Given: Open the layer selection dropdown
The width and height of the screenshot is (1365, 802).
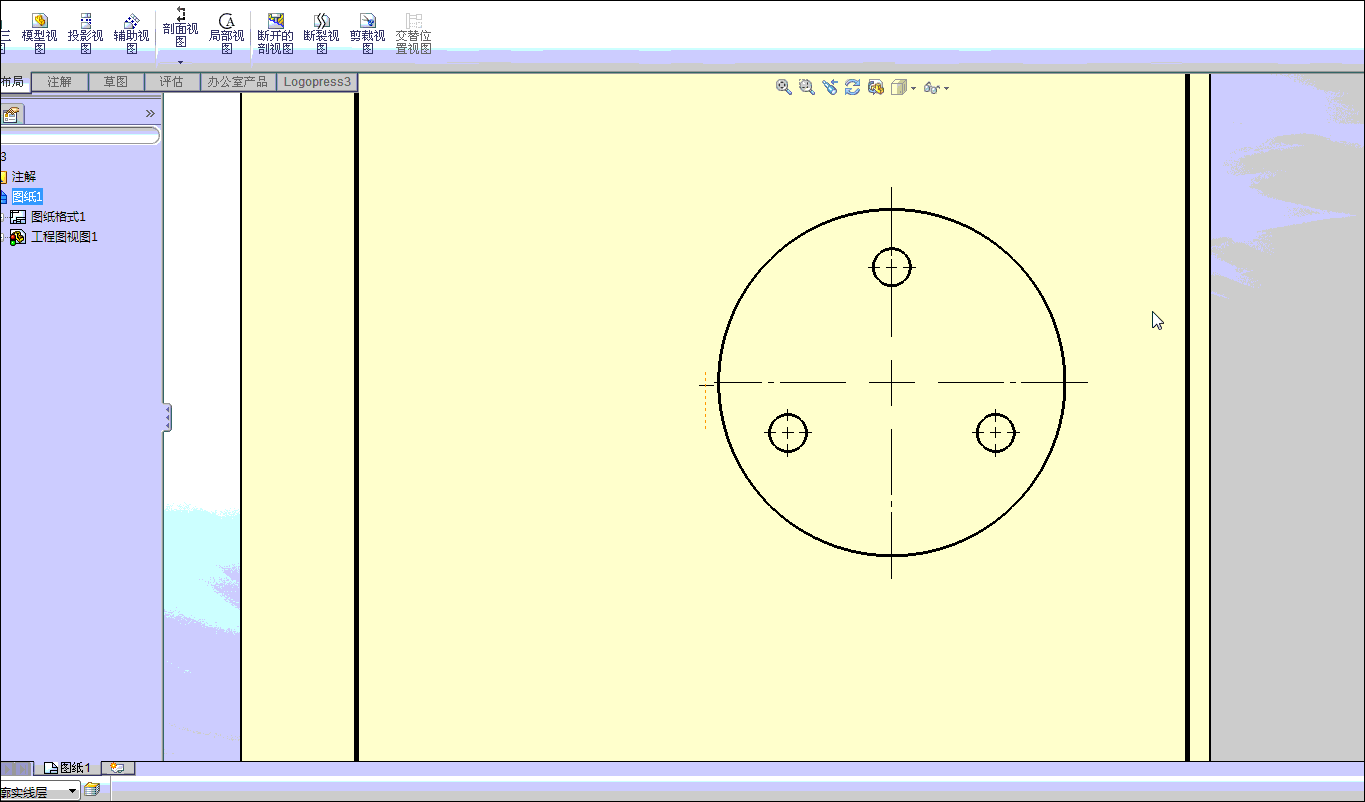Looking at the screenshot, I should coord(73,791).
